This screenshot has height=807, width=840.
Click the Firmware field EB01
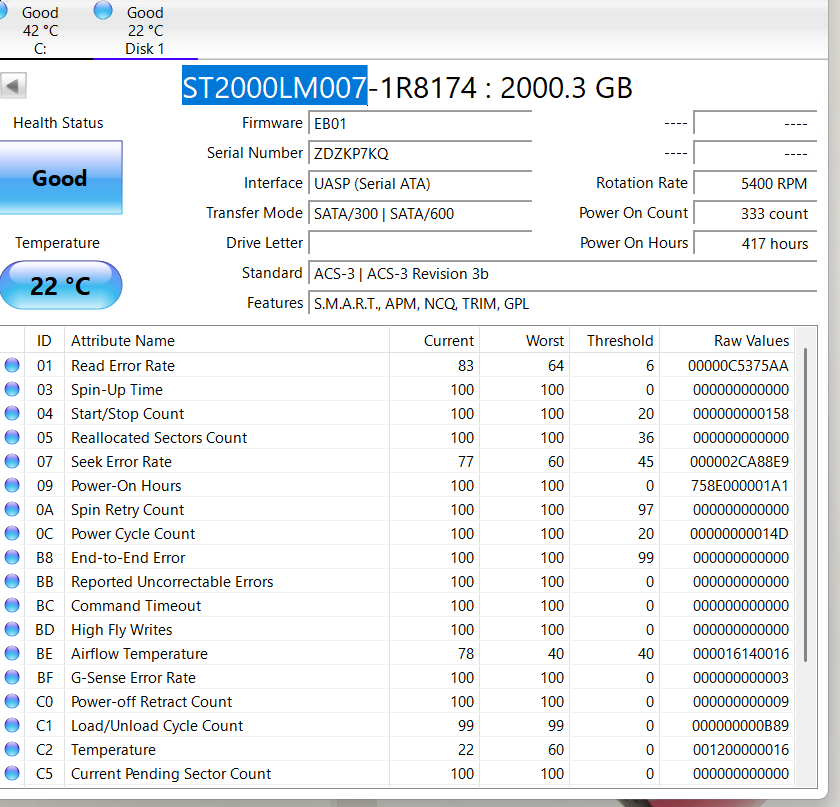(x=420, y=123)
